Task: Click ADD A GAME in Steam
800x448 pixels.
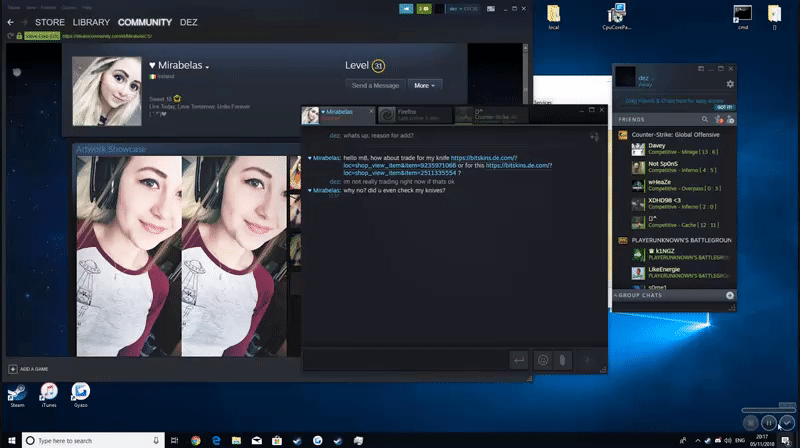Action: pyautogui.click(x=29, y=369)
